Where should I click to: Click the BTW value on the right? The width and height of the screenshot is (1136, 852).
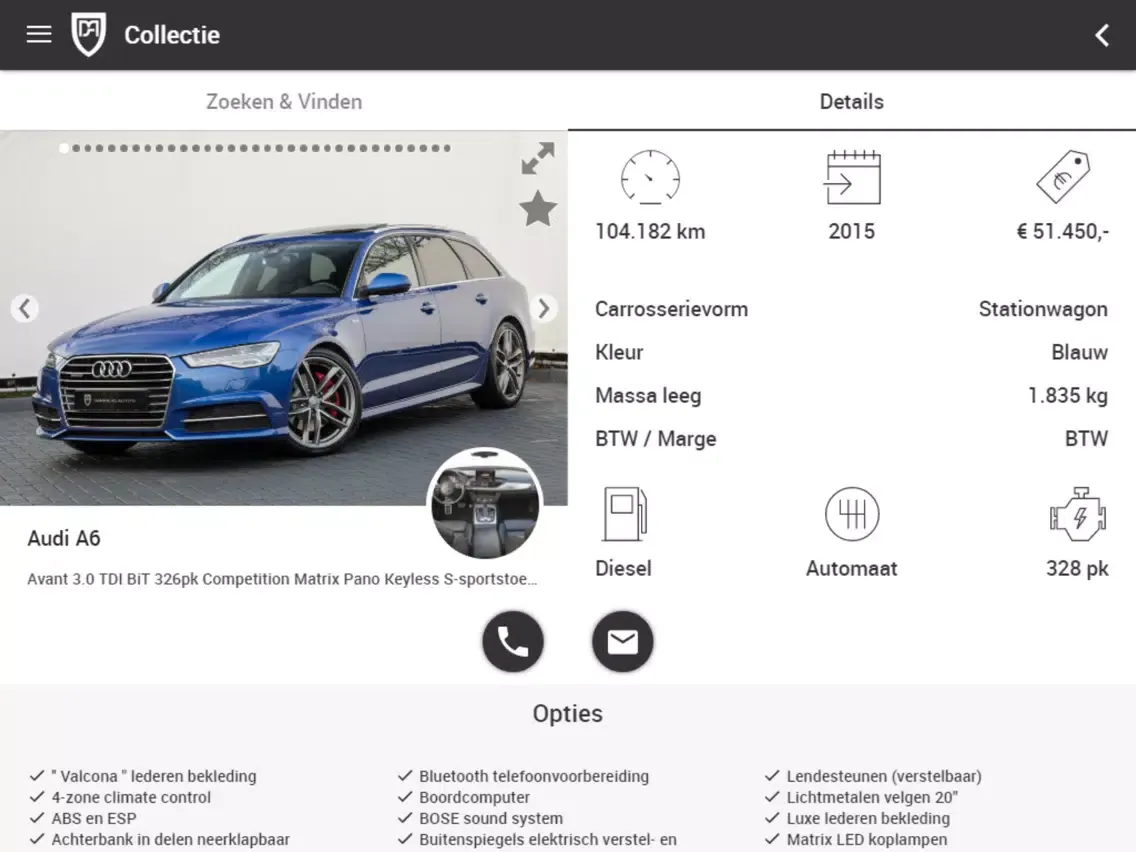(1086, 438)
